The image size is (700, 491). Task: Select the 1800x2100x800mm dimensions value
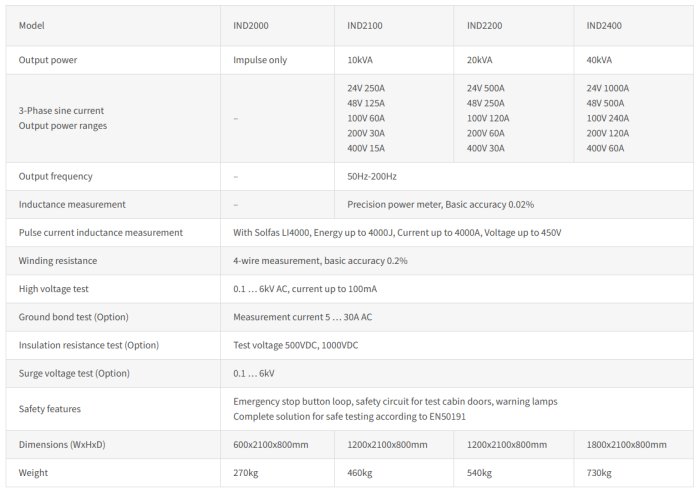(627, 444)
